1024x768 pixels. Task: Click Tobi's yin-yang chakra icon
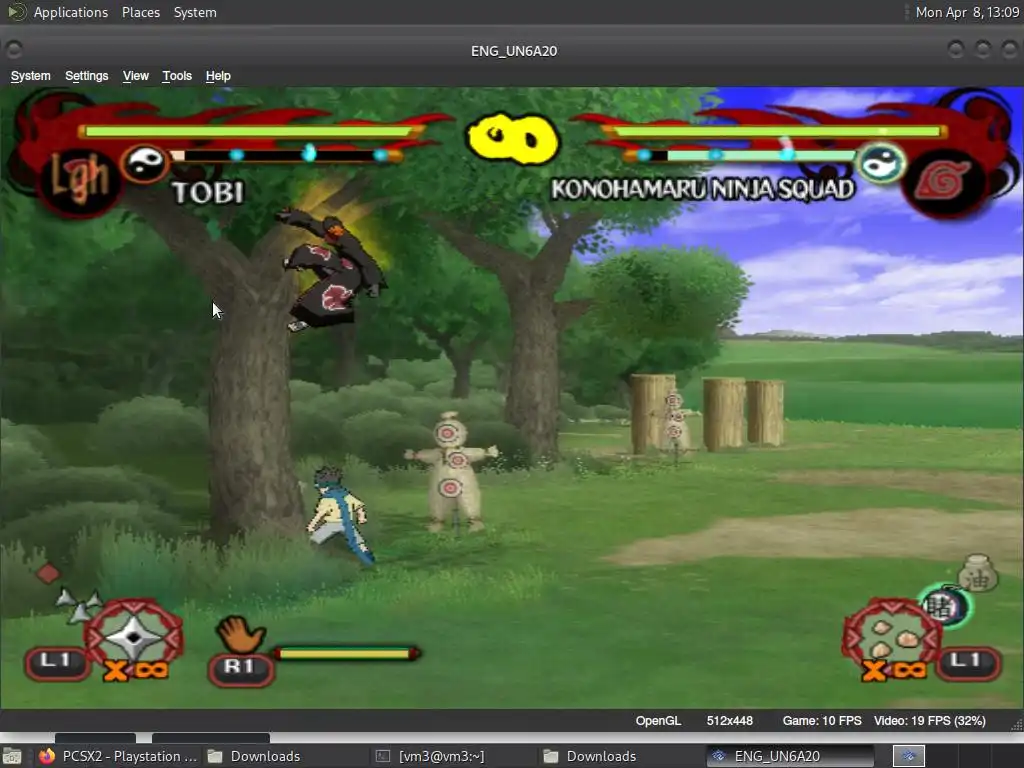[144, 162]
